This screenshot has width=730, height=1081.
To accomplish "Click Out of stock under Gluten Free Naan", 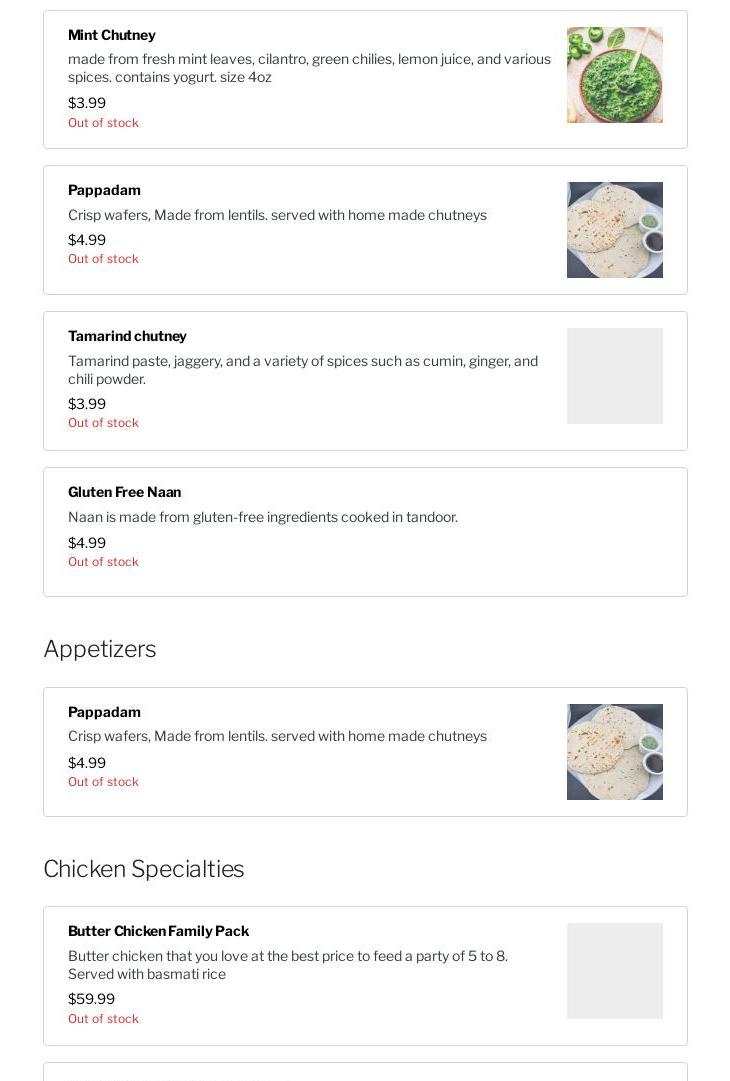I will 103,562.
